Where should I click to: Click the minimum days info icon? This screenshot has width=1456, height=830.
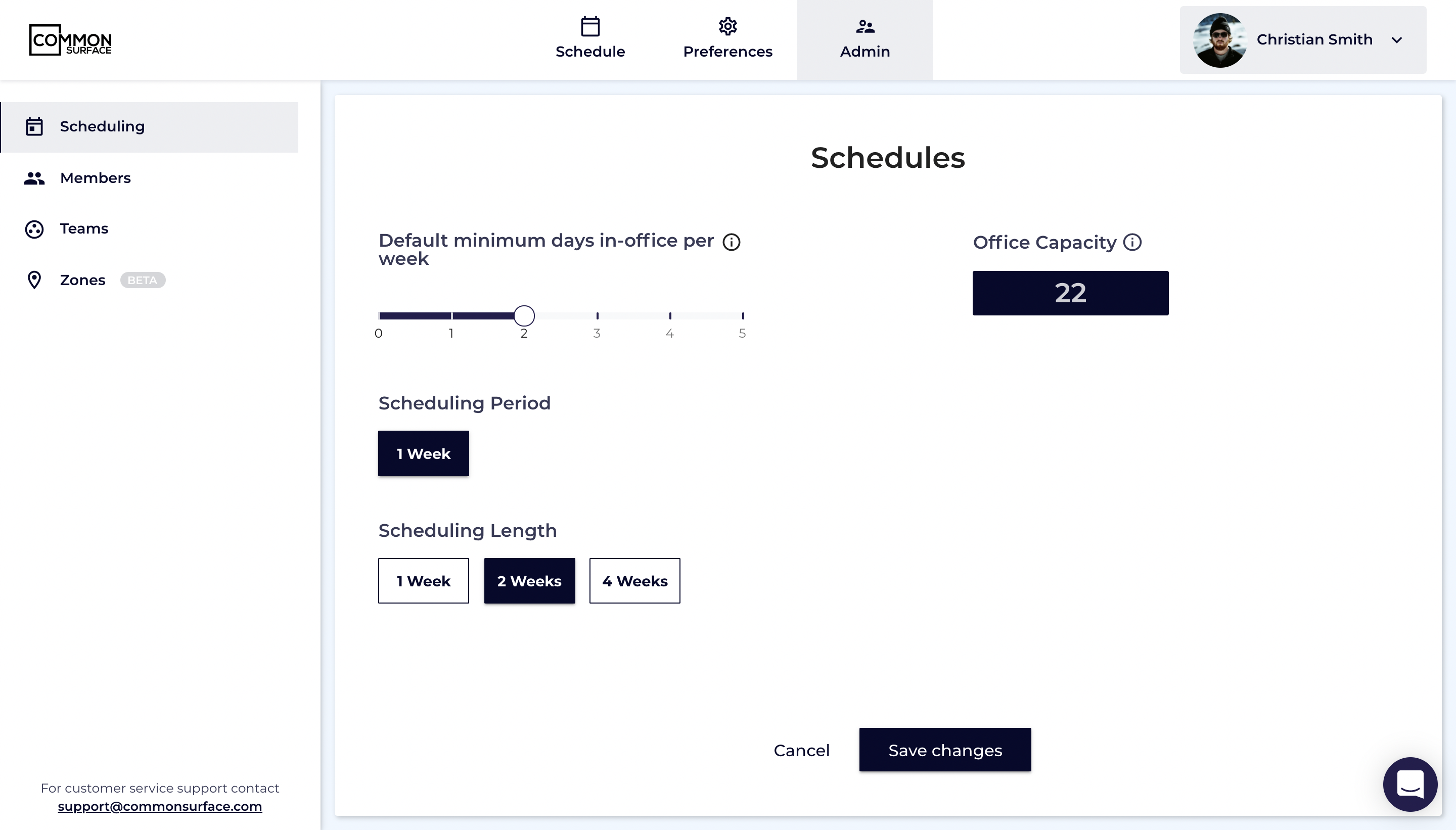732,242
